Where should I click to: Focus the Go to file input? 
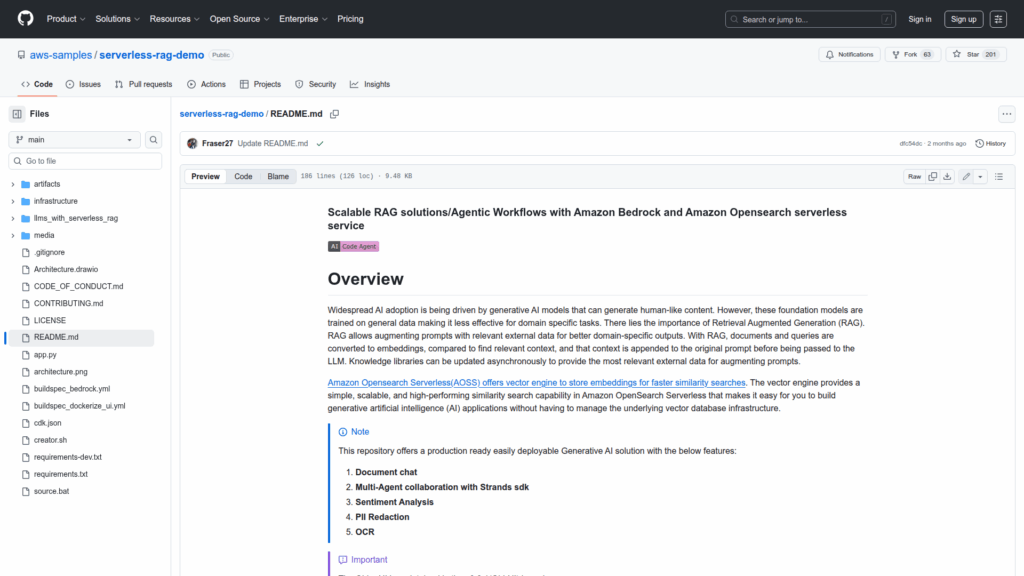coord(85,161)
